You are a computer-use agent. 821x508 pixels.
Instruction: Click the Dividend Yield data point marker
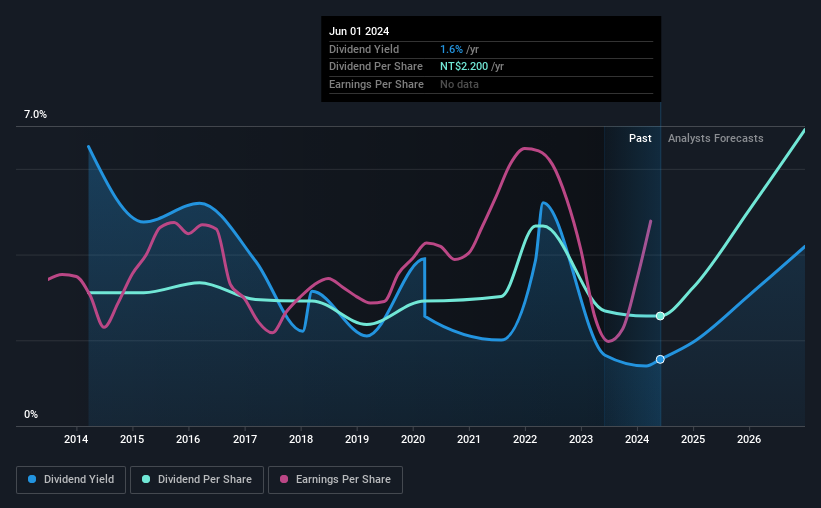coord(660,359)
